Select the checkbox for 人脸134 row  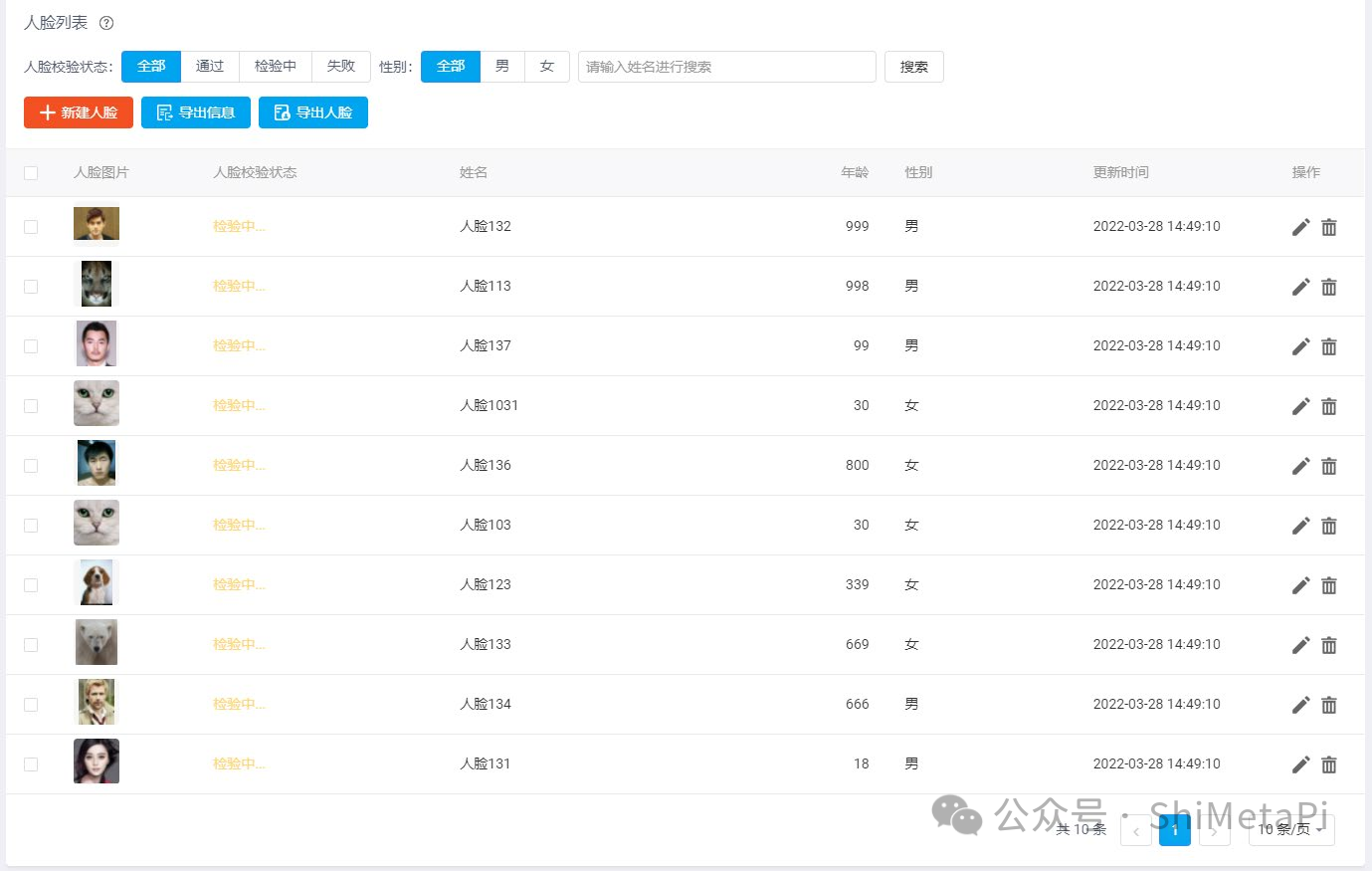(x=31, y=705)
